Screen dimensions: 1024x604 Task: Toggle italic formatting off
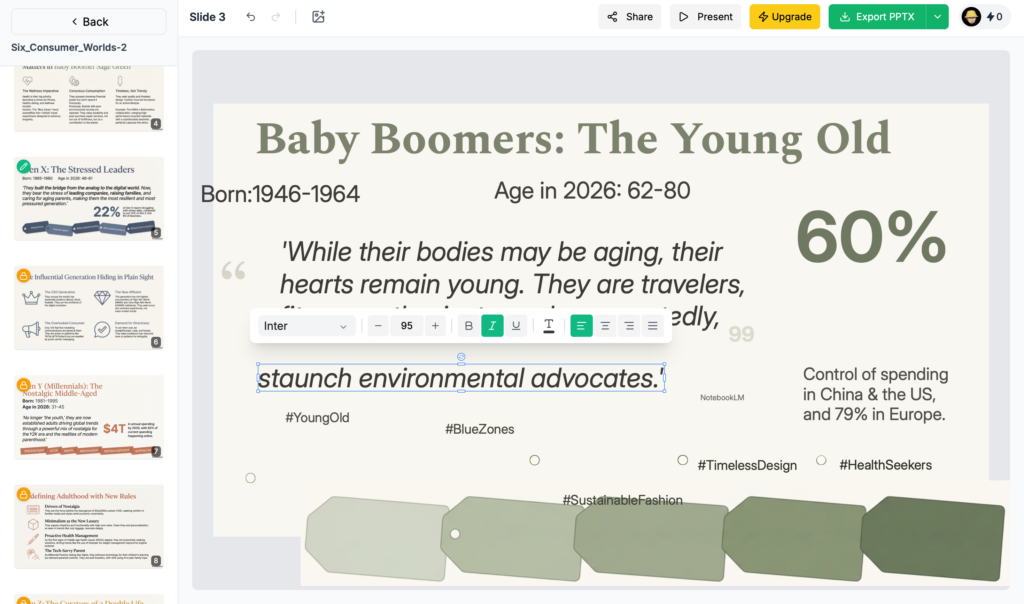point(492,326)
